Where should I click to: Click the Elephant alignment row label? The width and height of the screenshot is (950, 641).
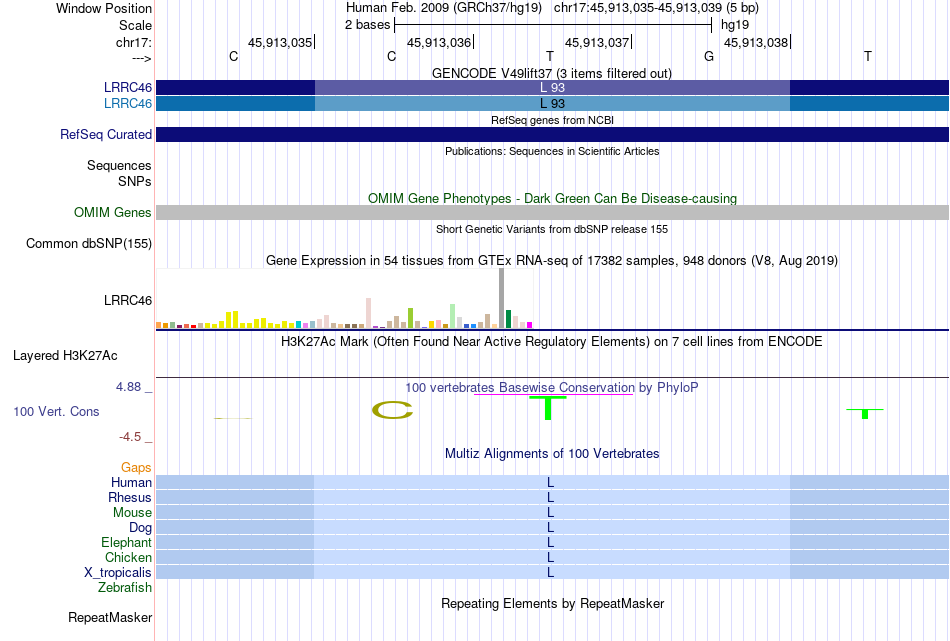tap(126, 542)
